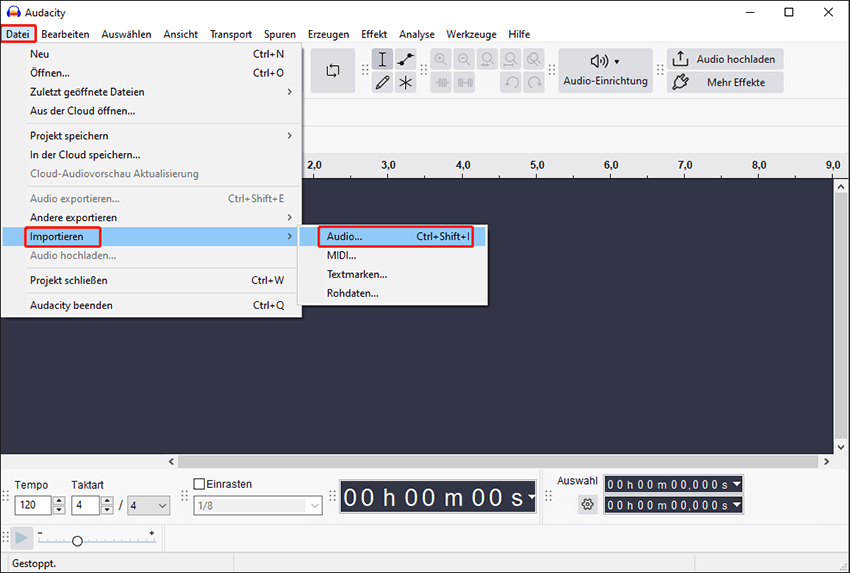Click the 5,0 mark on the timeline ruler
850x573 pixels.
[537, 165]
